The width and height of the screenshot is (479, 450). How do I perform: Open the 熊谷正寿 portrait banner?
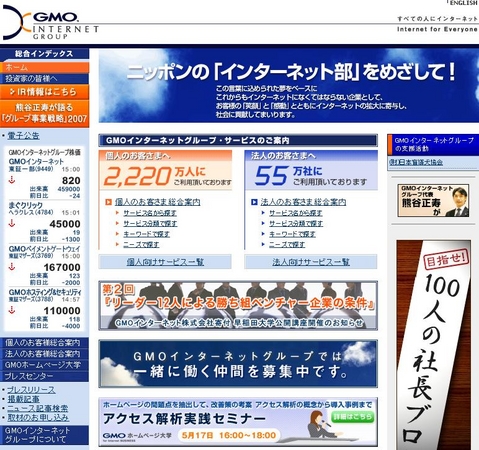click(433, 201)
